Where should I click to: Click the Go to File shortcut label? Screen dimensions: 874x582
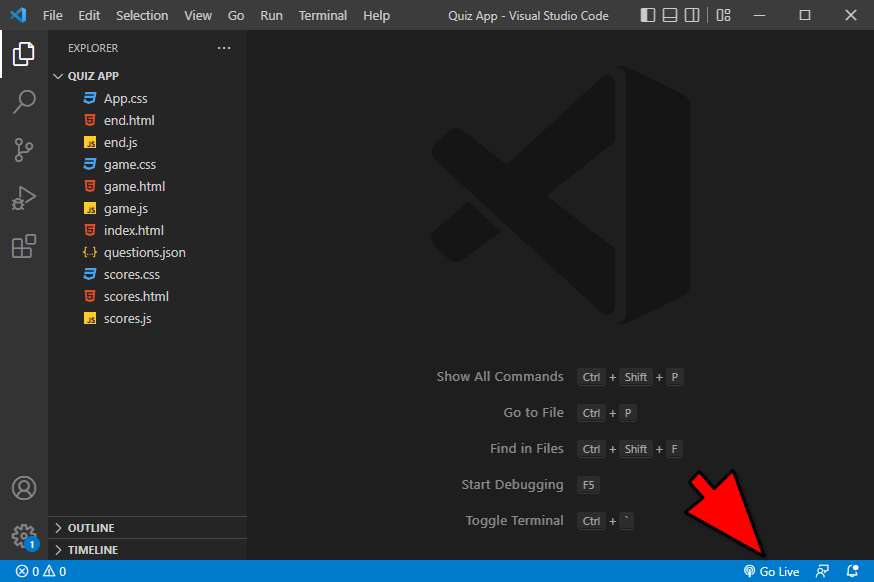(x=533, y=413)
